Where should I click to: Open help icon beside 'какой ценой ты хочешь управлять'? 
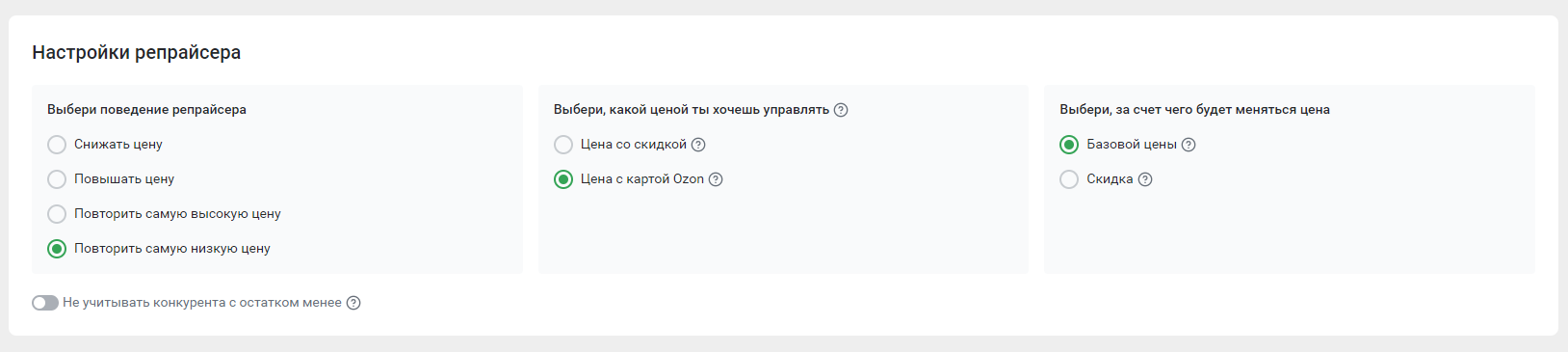[841, 110]
